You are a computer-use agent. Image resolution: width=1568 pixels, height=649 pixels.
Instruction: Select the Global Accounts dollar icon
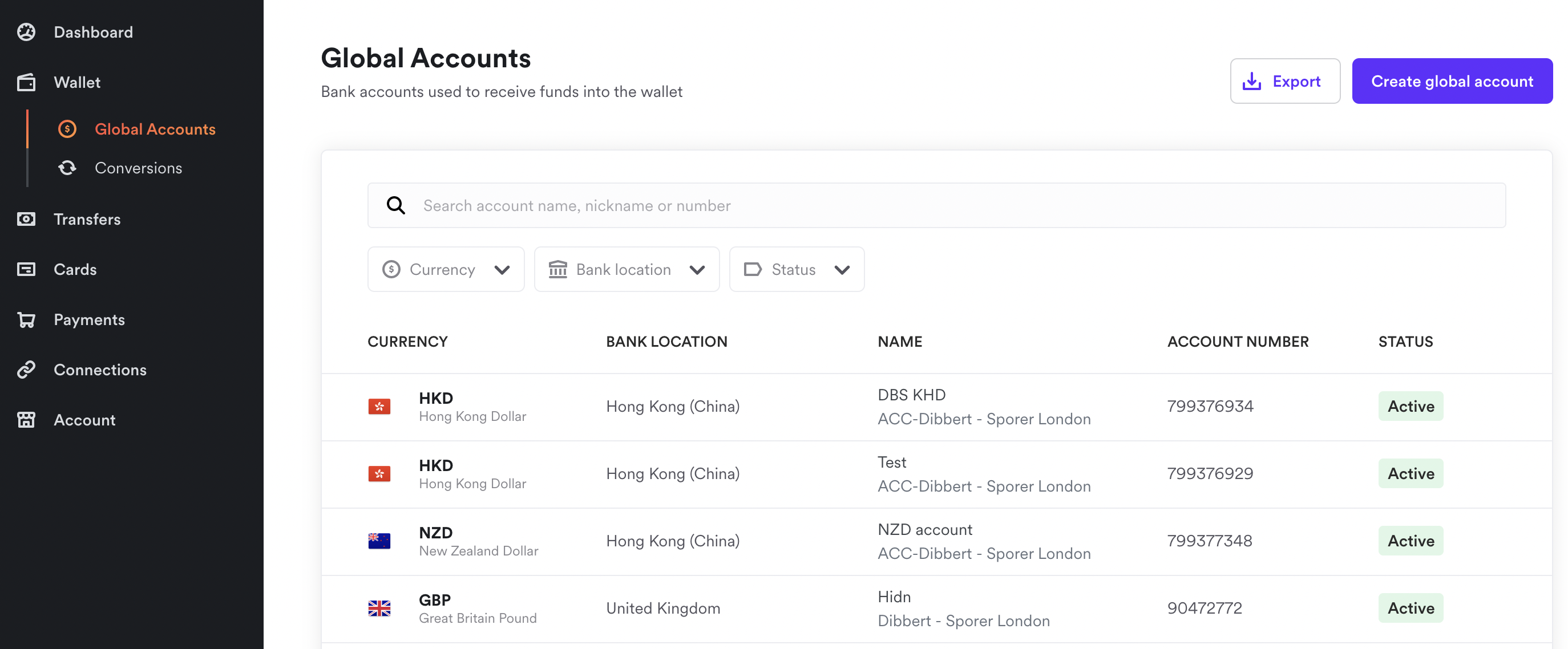(x=67, y=129)
